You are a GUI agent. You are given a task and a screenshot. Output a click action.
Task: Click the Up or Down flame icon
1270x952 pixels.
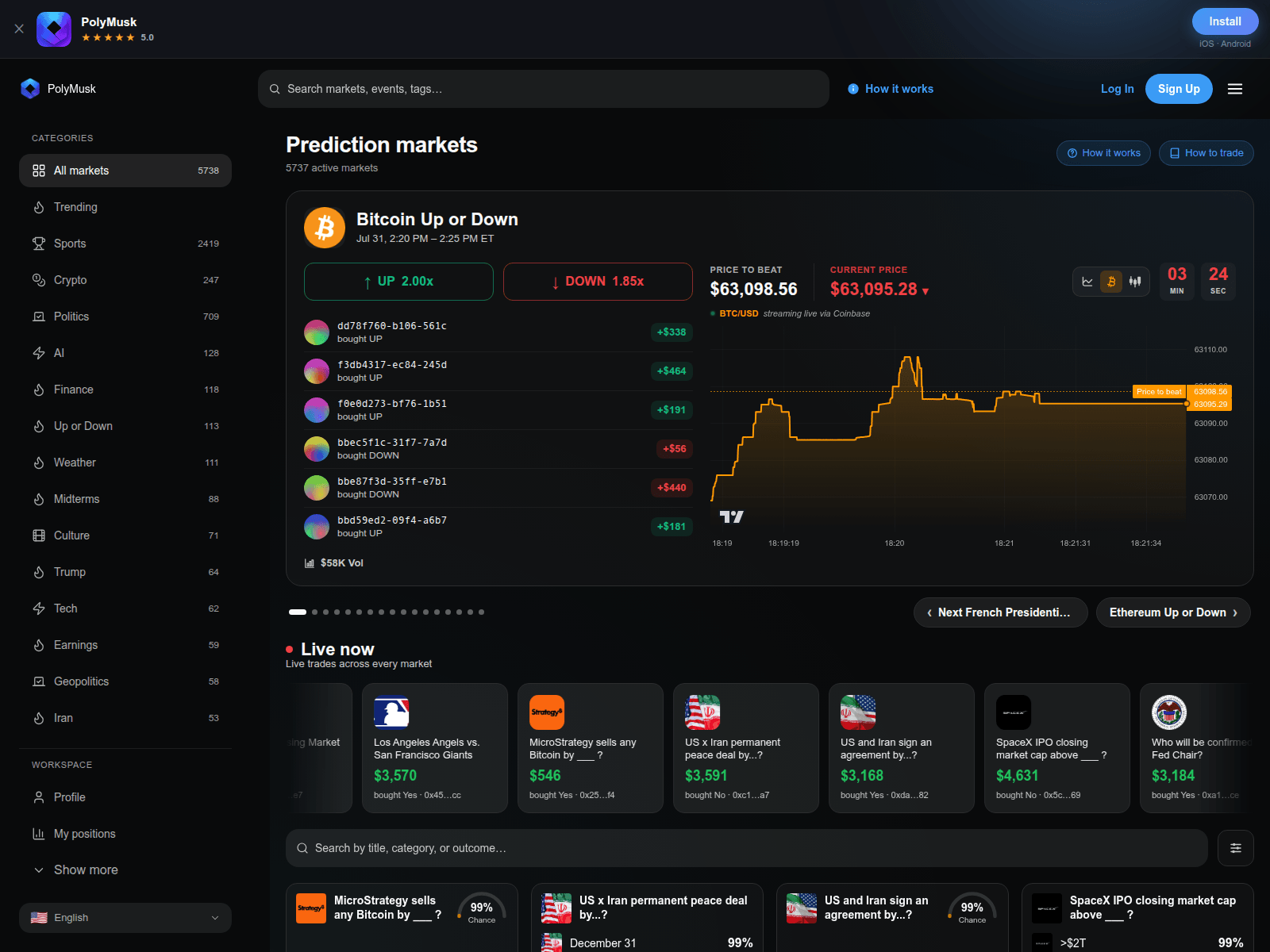(39, 426)
